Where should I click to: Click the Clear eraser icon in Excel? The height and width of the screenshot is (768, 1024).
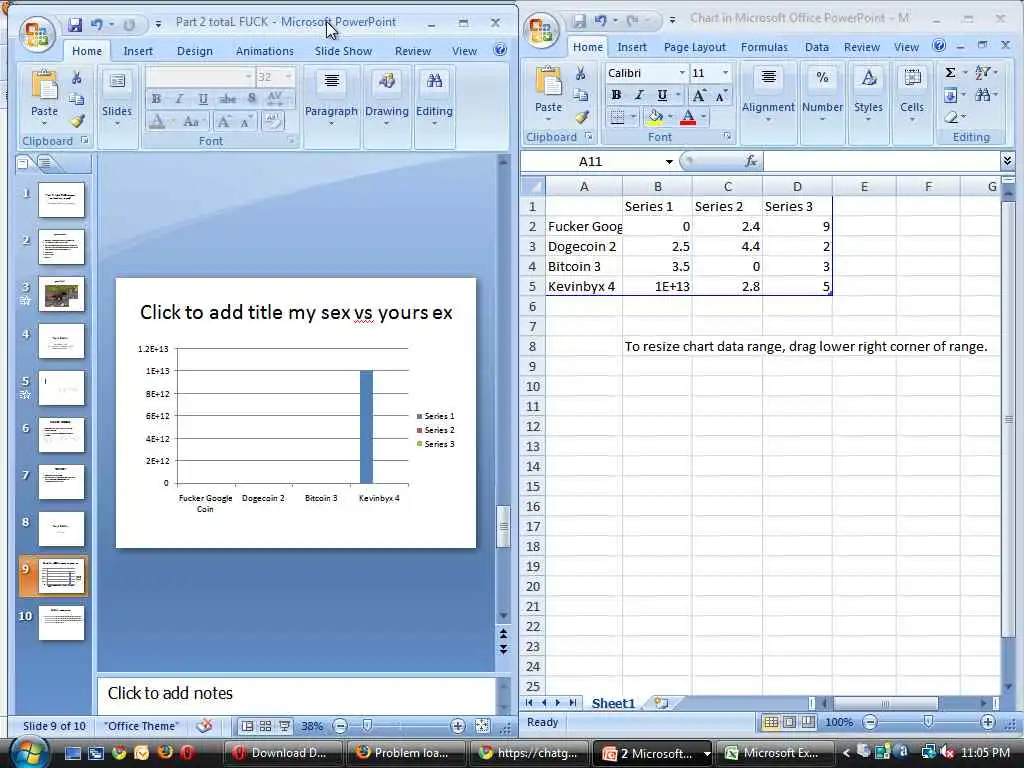pos(951,118)
